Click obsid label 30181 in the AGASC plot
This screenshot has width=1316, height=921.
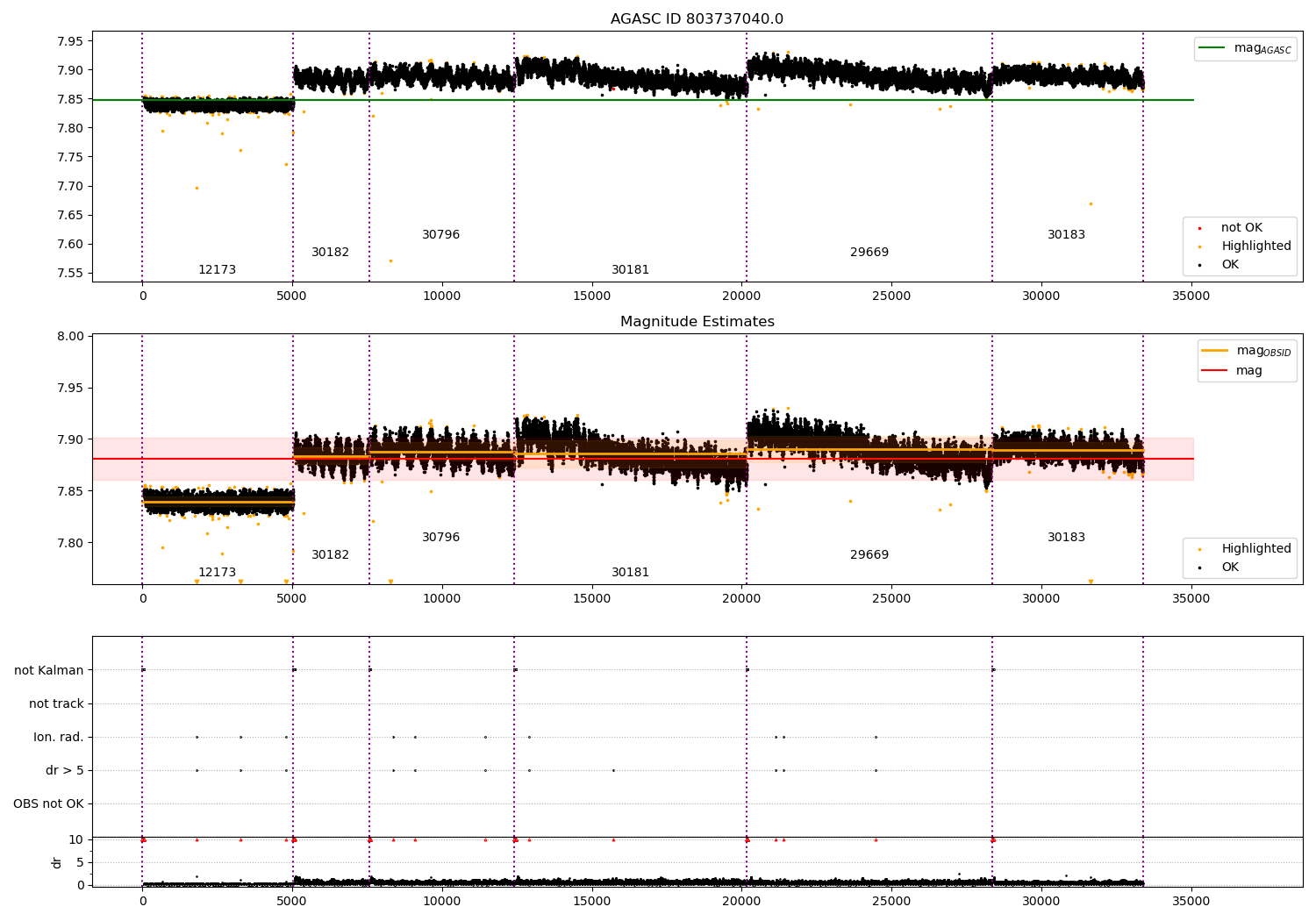click(630, 270)
